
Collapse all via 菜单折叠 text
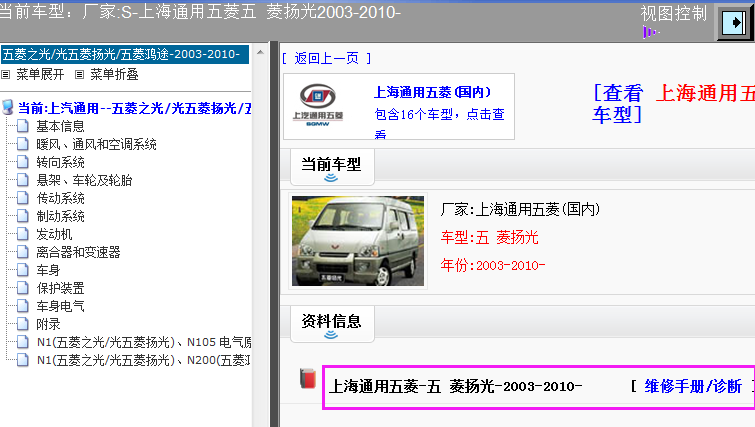tap(114, 75)
